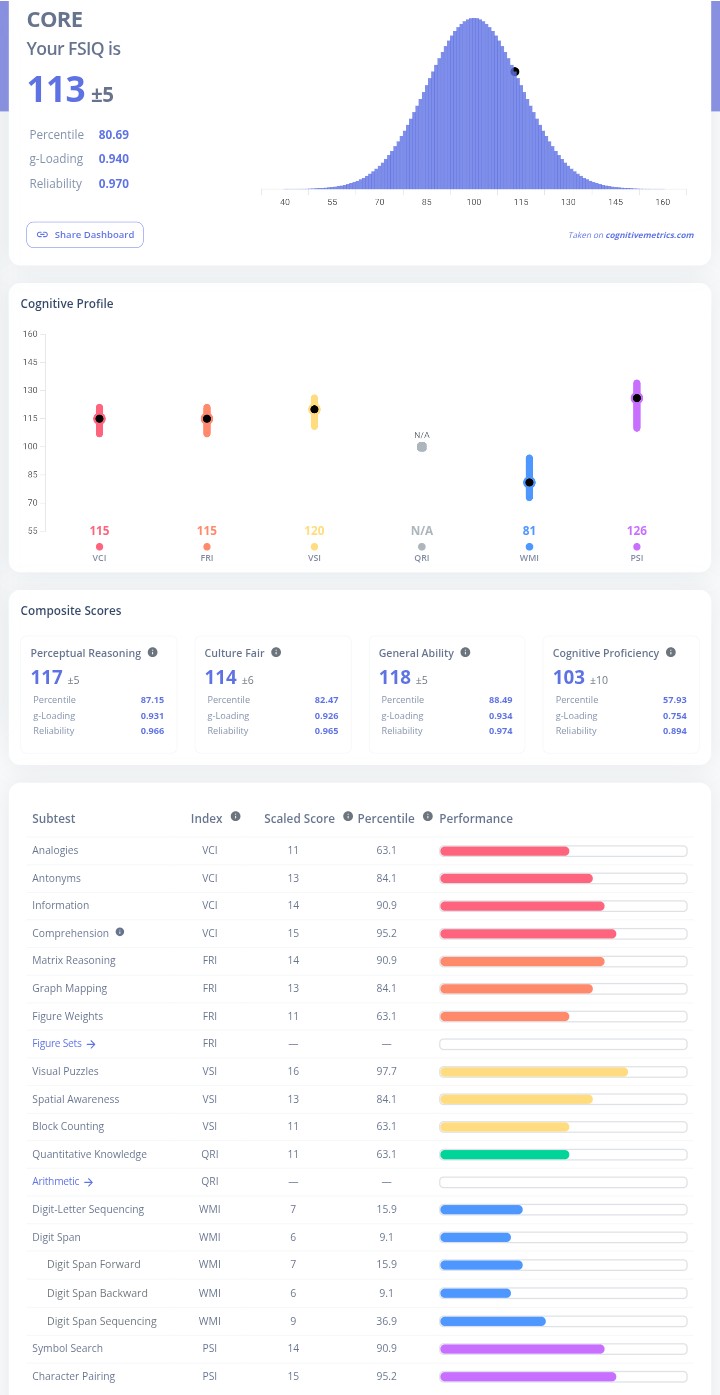Click info icon next to Perceptual Reasoning
Viewport: 720px width, 1395px height.
point(153,652)
